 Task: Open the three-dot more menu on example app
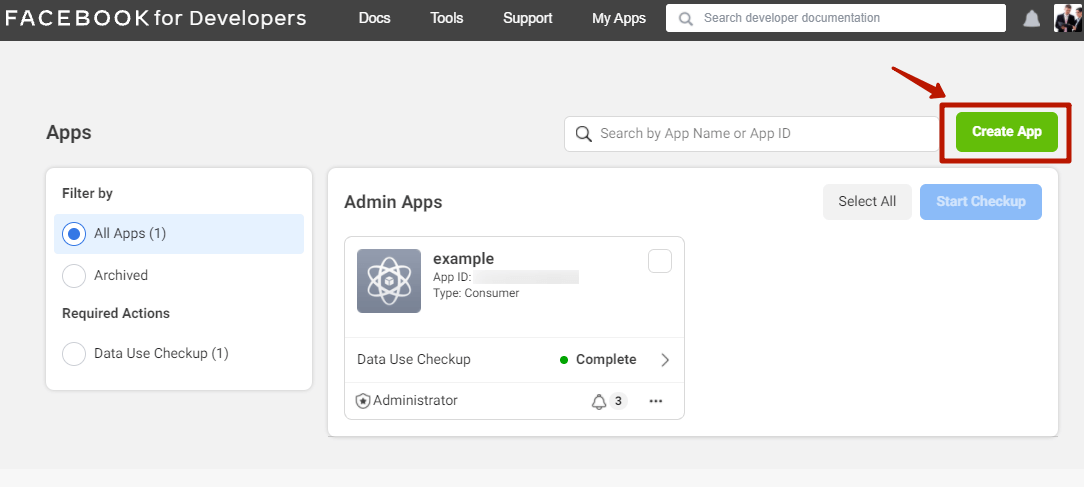(x=656, y=401)
